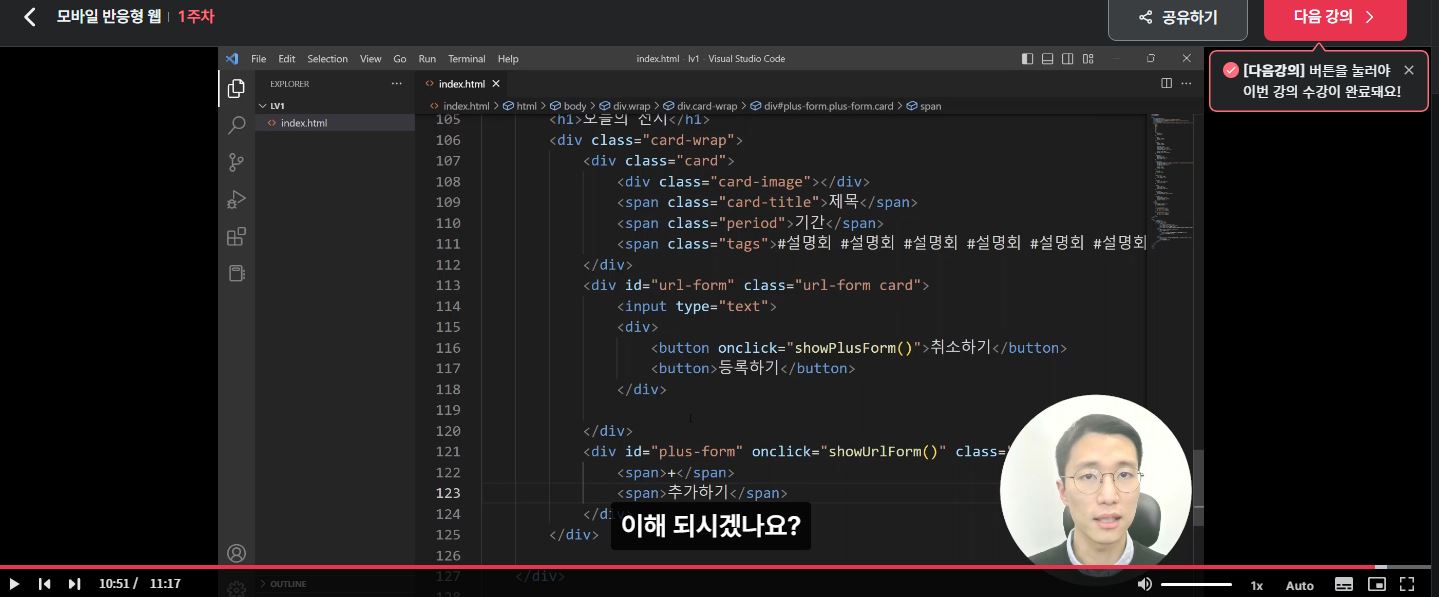1439x597 pixels.
Task: Open the Source Control icon
Action: (236, 162)
